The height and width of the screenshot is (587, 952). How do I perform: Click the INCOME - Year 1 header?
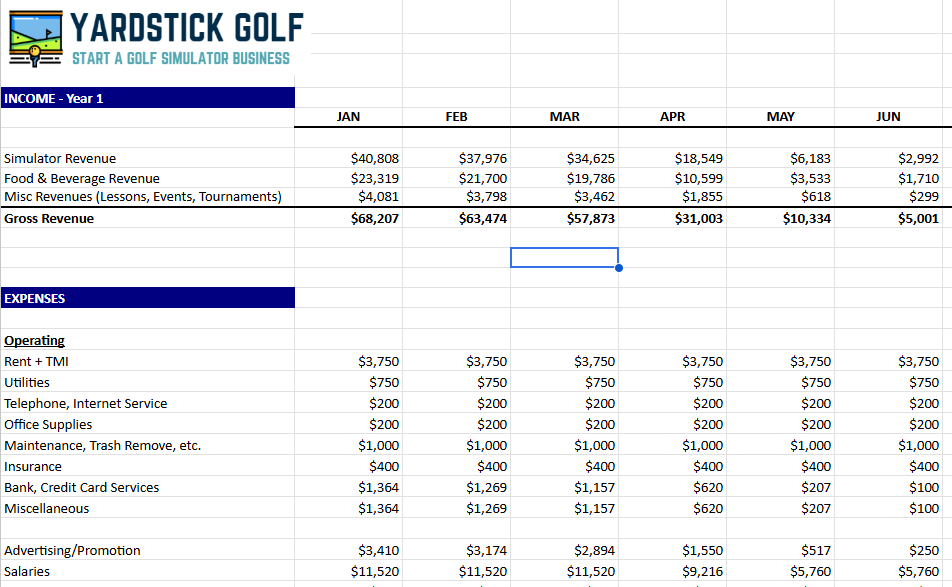click(x=55, y=98)
